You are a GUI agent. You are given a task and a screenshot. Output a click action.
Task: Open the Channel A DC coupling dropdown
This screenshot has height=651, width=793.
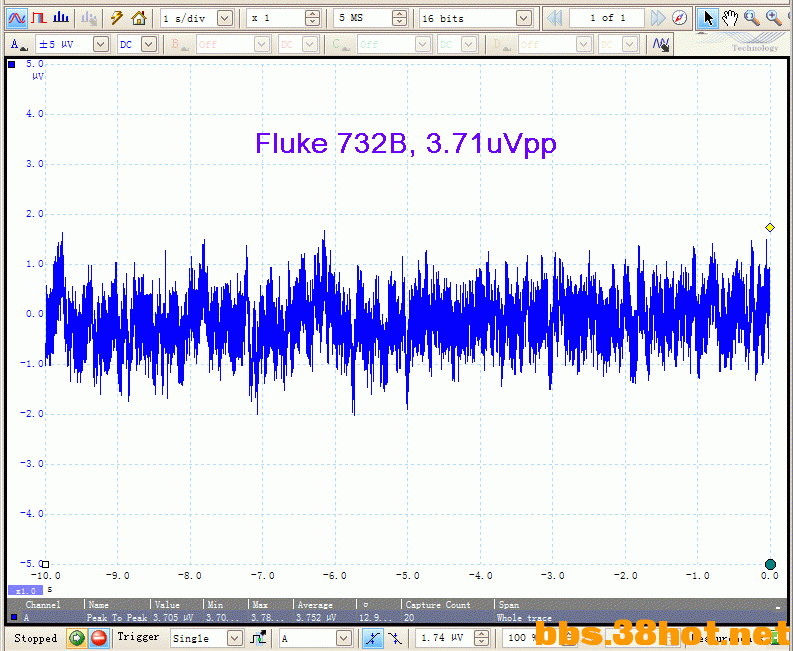[x=149, y=45]
